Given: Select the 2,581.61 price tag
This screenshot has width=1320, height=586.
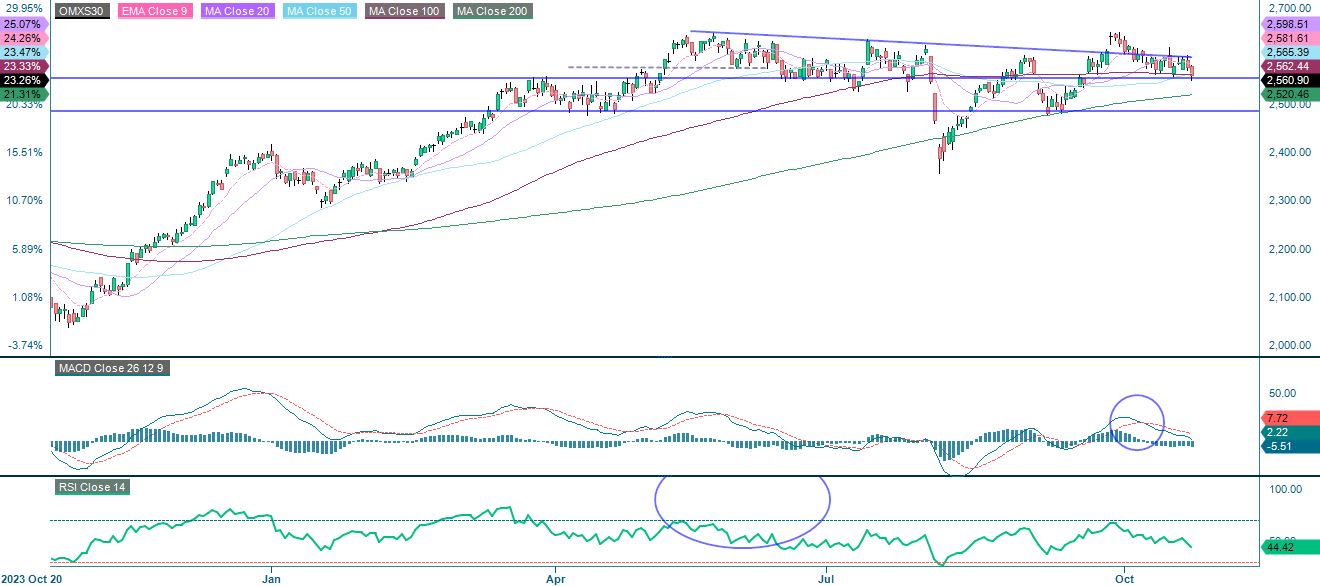Looking at the screenshot, I should 1289,38.
